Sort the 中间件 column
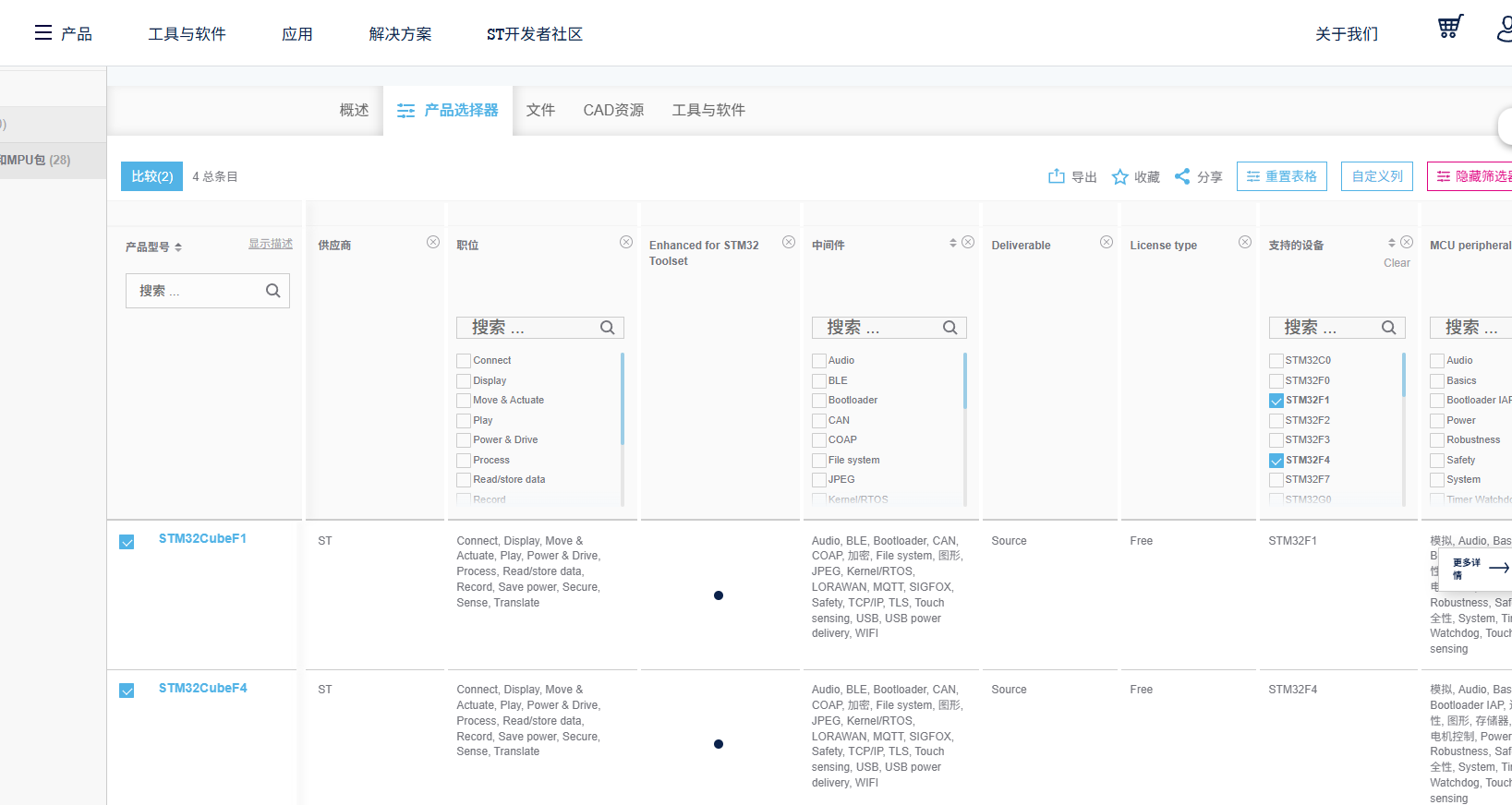The width and height of the screenshot is (1512, 805). coord(953,243)
